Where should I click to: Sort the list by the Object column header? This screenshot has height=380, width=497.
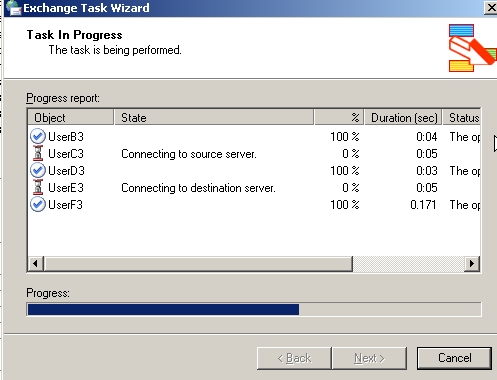pos(71,117)
